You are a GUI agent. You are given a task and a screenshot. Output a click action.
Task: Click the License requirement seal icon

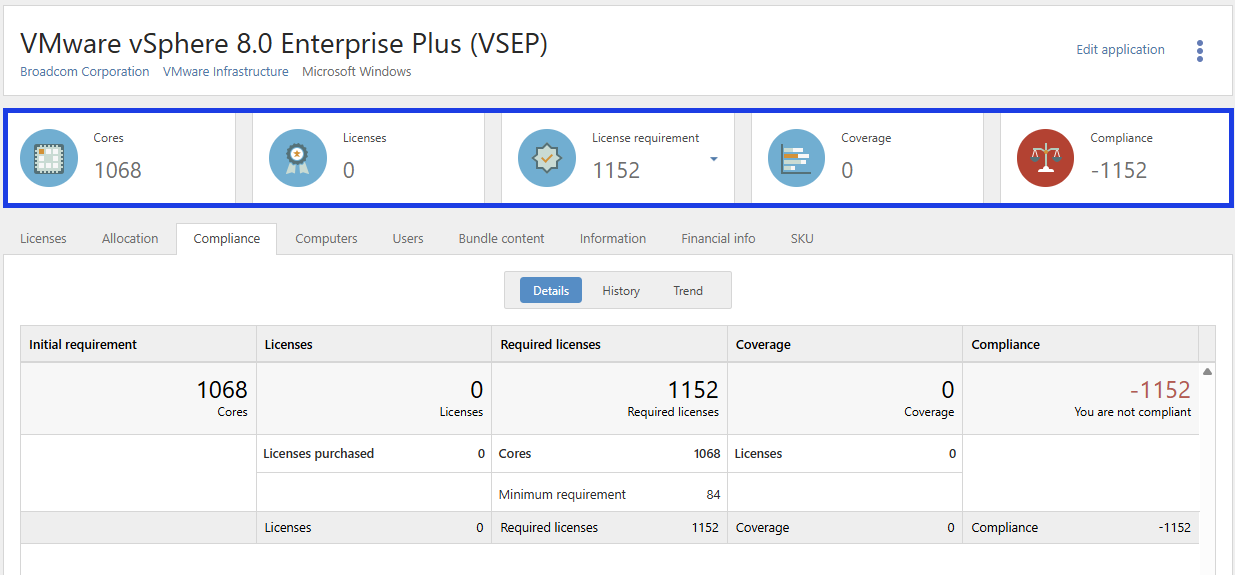tap(547, 158)
